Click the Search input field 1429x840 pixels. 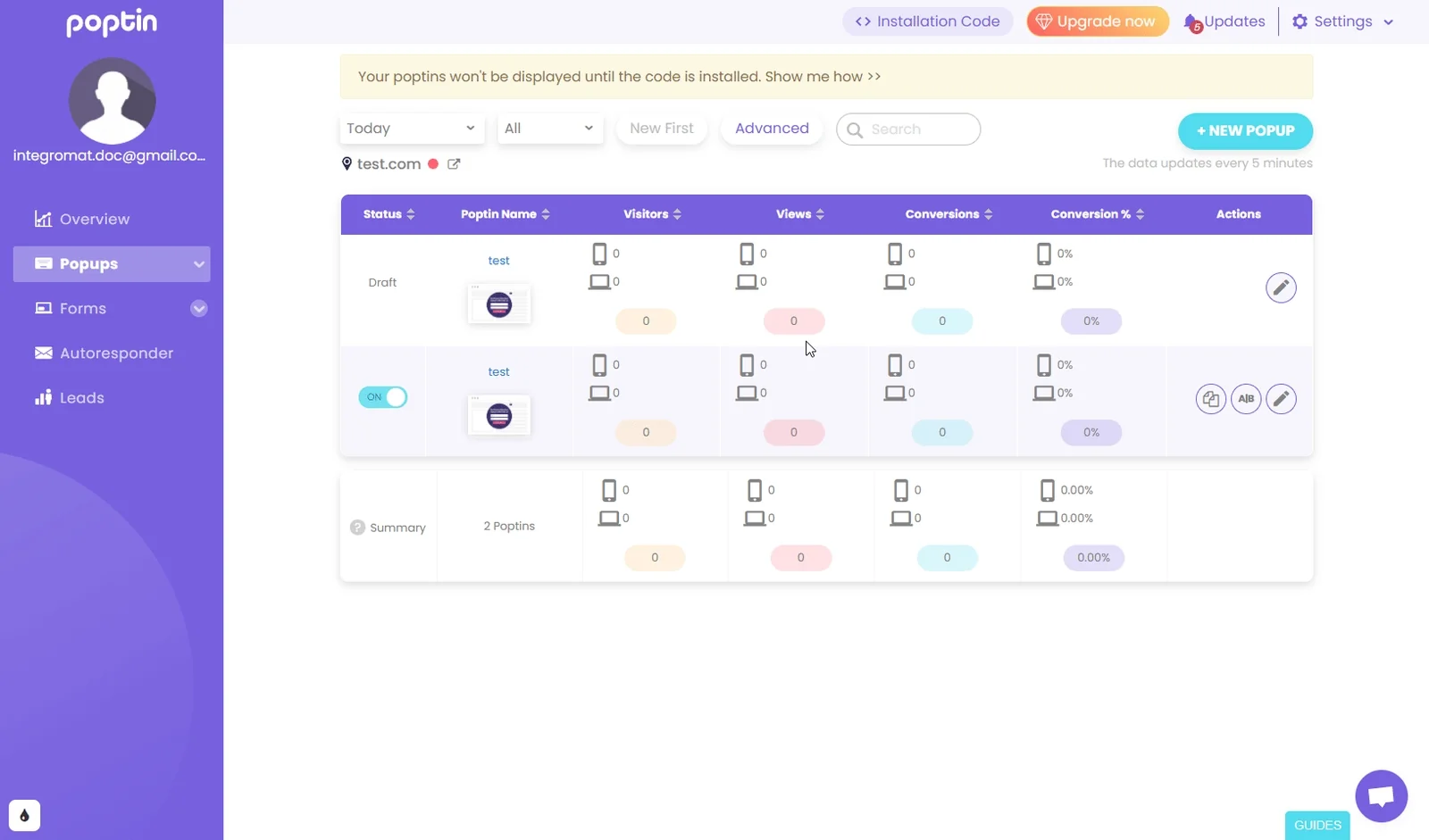(x=908, y=129)
